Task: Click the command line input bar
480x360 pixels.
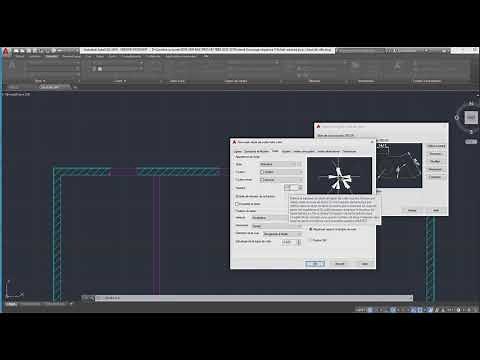Action: click(253, 298)
